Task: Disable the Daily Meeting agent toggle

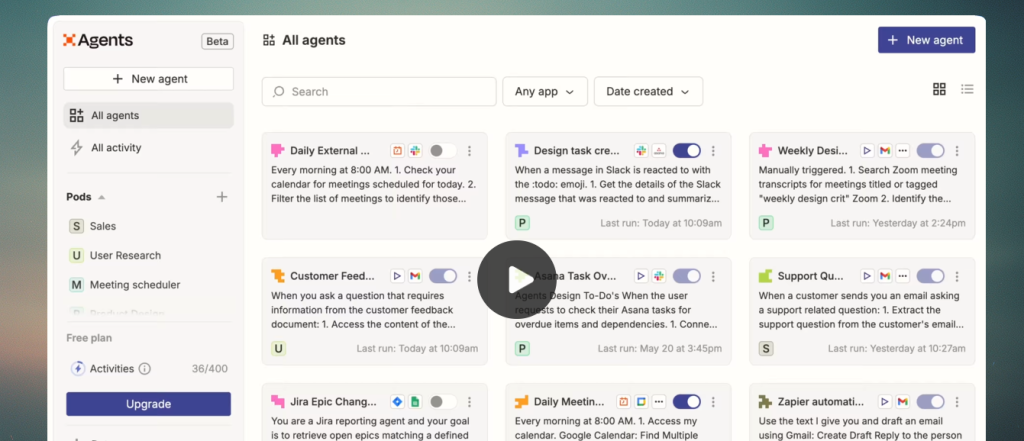Action: click(x=686, y=402)
